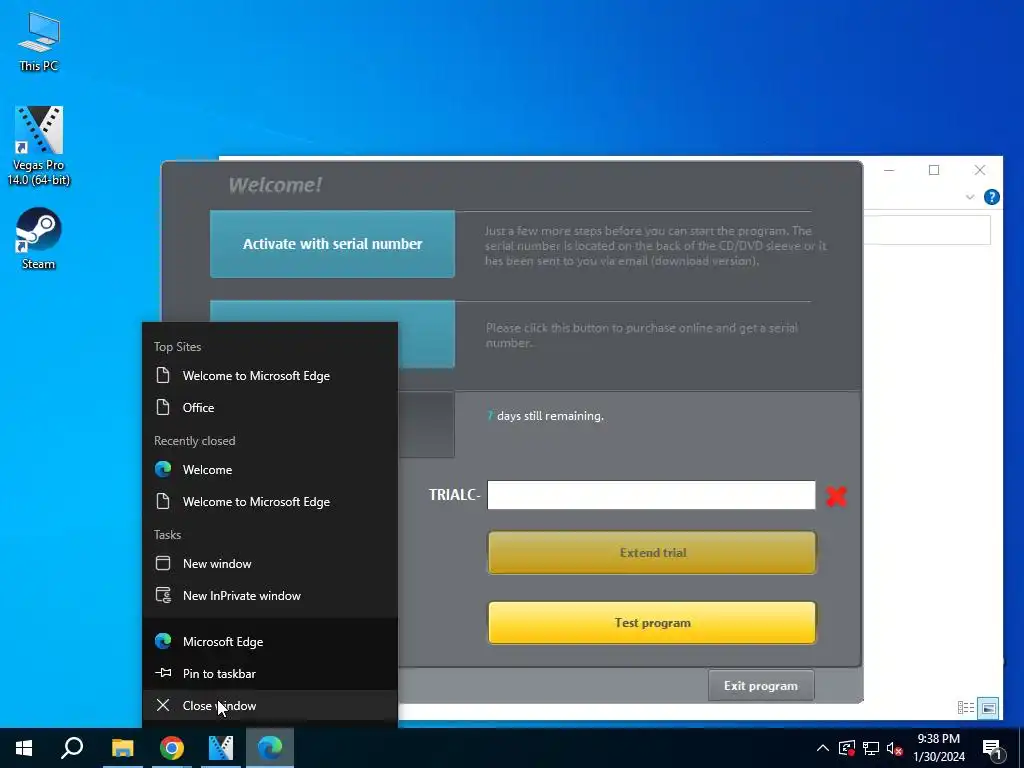The image size is (1024, 768).
Task: Choose New InPrivate window task
Action: (x=270, y=596)
